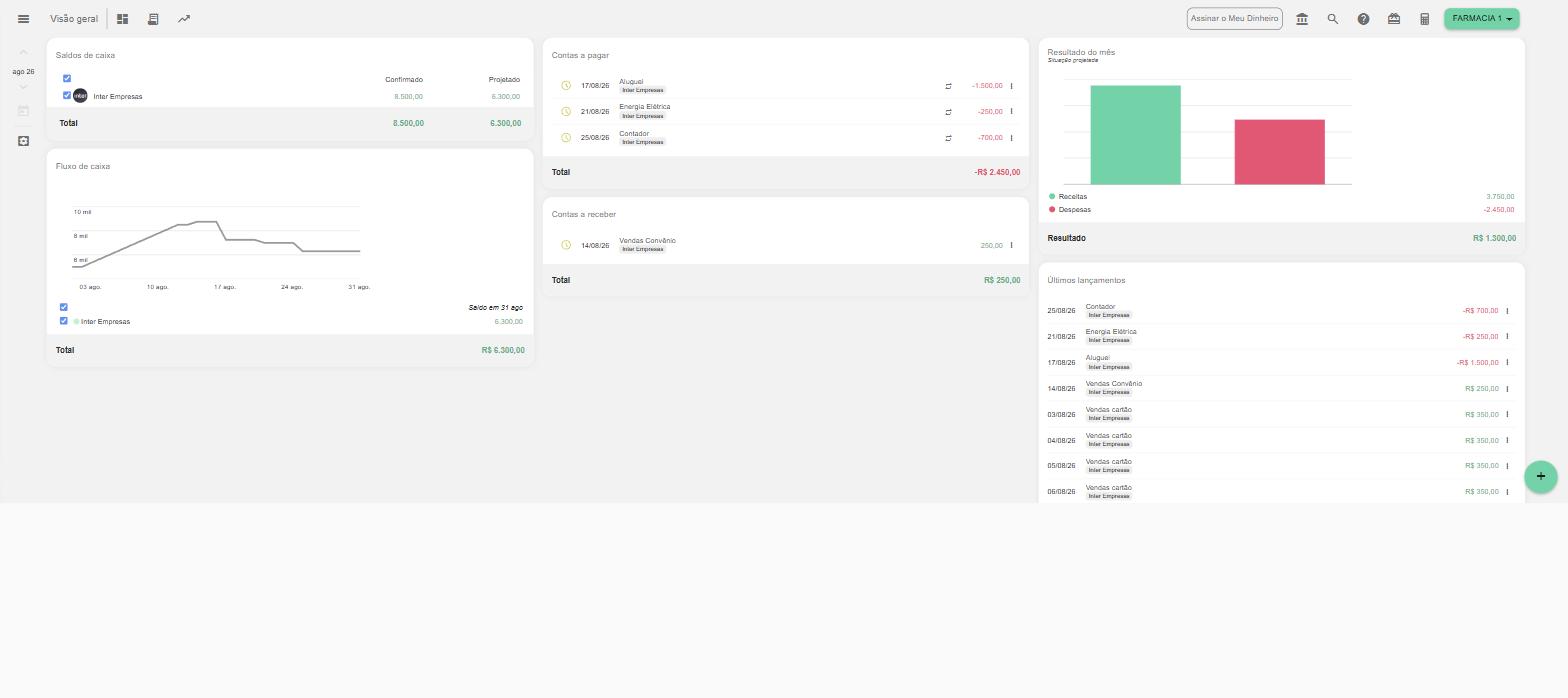
Task: Open options for Contador 25/08/26 in Últimos lançamentos
Action: (1507, 311)
